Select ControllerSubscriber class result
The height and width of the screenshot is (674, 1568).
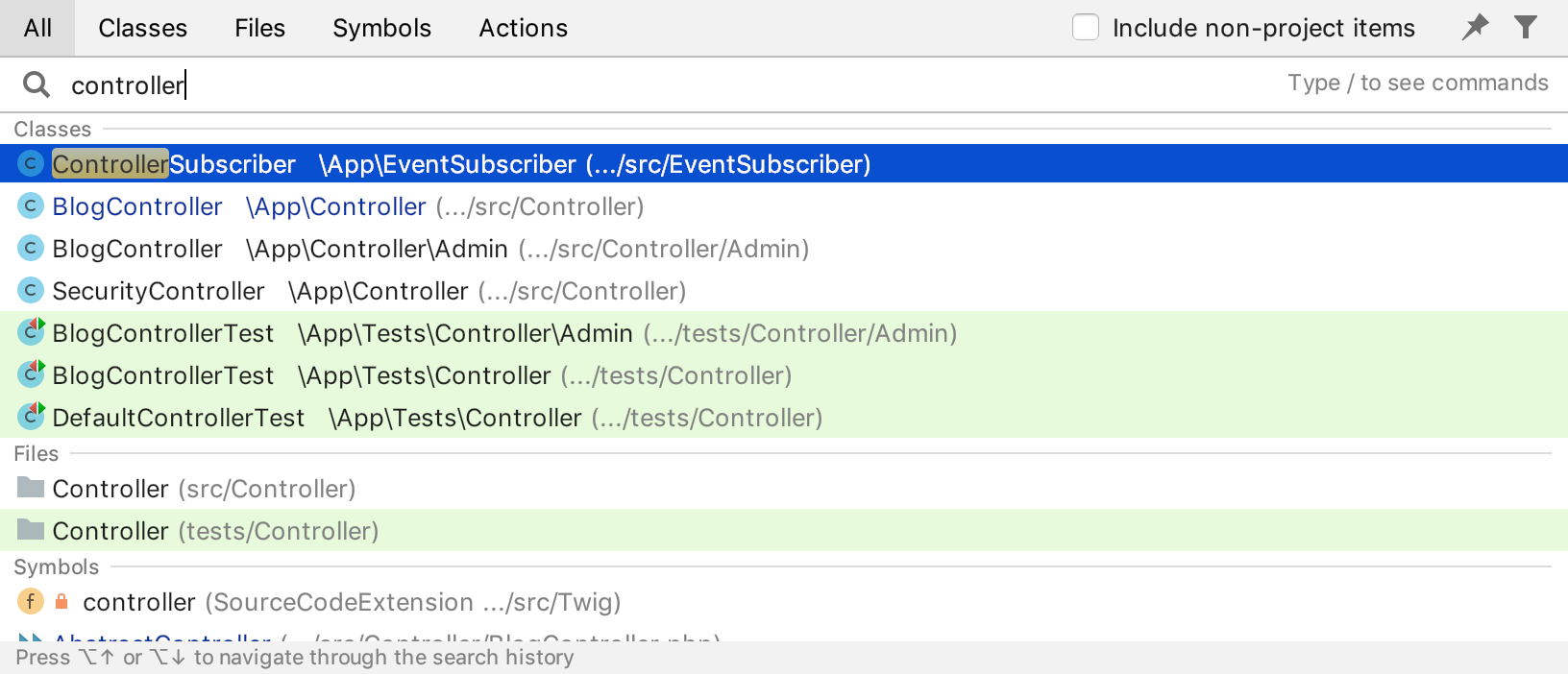(x=784, y=163)
